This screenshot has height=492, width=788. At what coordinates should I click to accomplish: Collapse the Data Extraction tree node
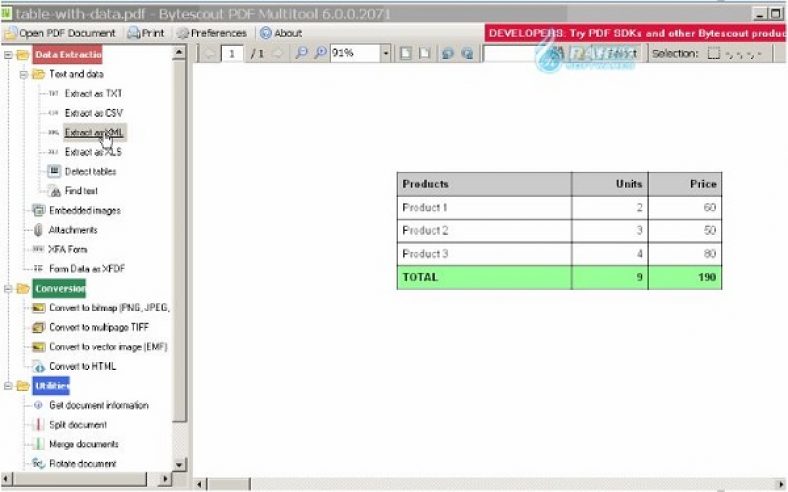[x=8, y=55]
